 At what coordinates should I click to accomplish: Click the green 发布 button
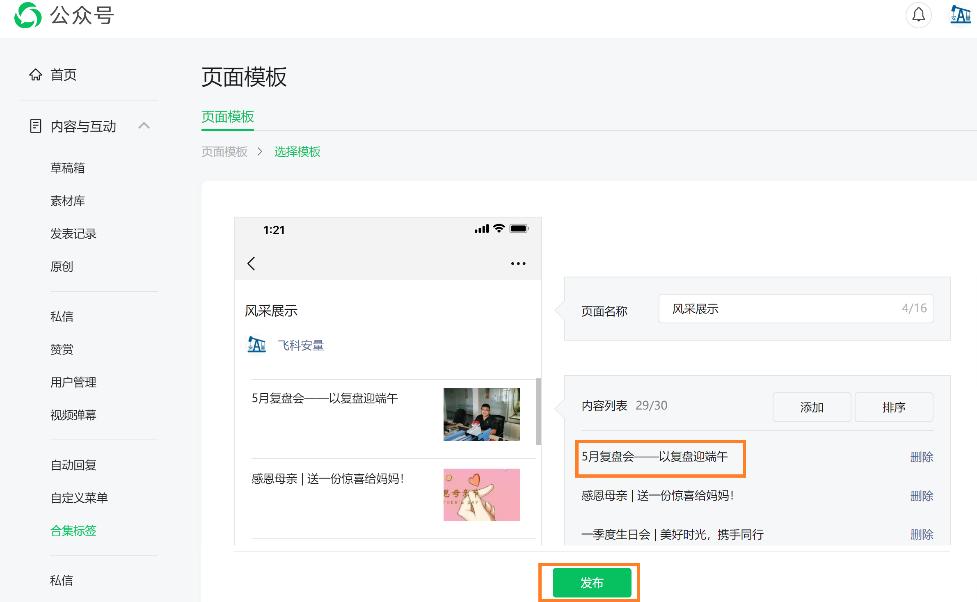[x=592, y=583]
